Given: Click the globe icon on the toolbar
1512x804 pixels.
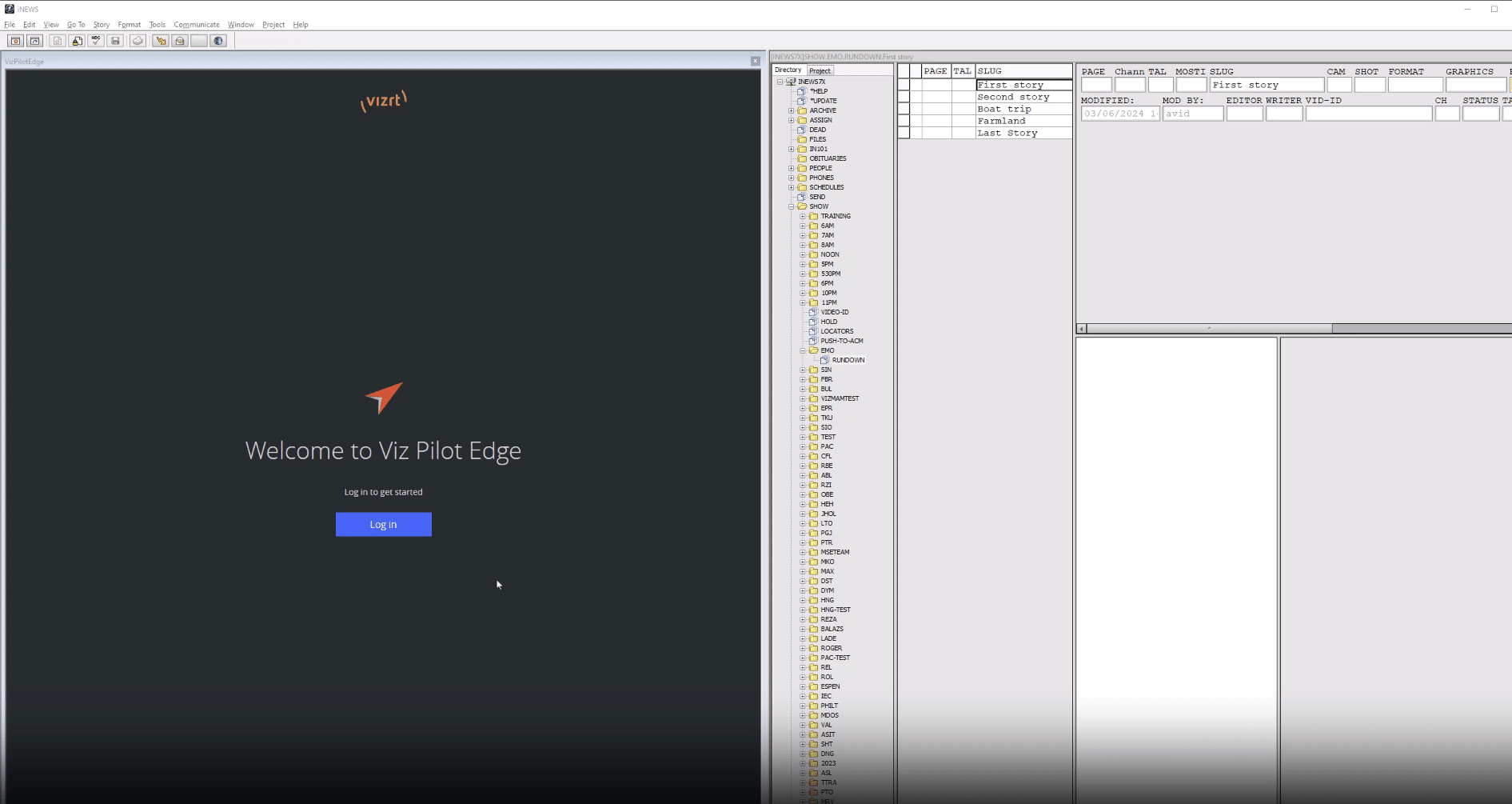Looking at the screenshot, I should (x=218, y=41).
